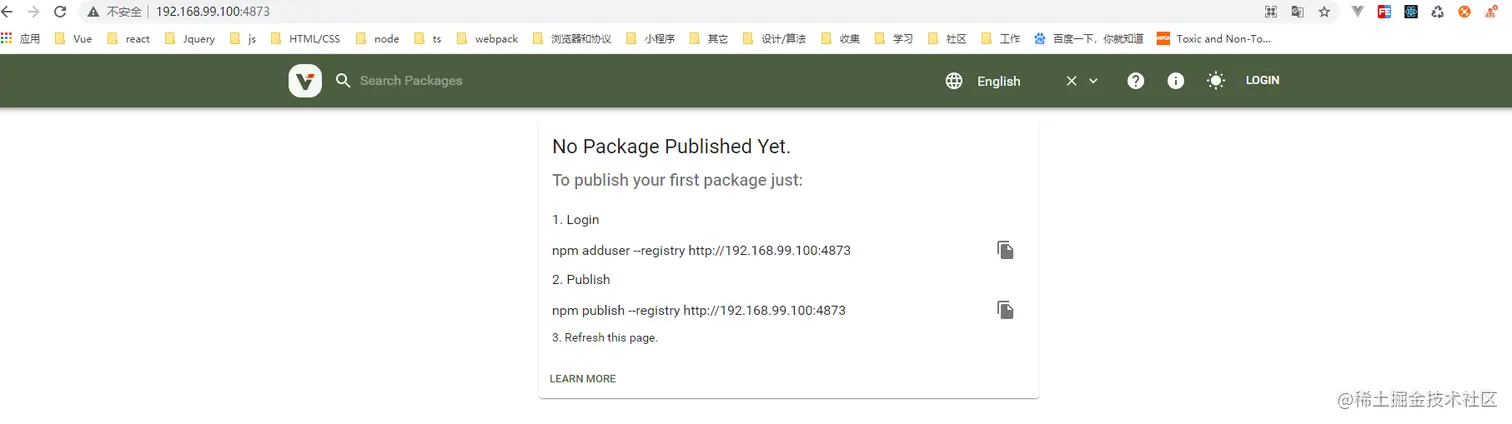Image resolution: width=1512 pixels, height=424 pixels.
Task: Open the 社区 bookmarks folder
Action: point(946,39)
